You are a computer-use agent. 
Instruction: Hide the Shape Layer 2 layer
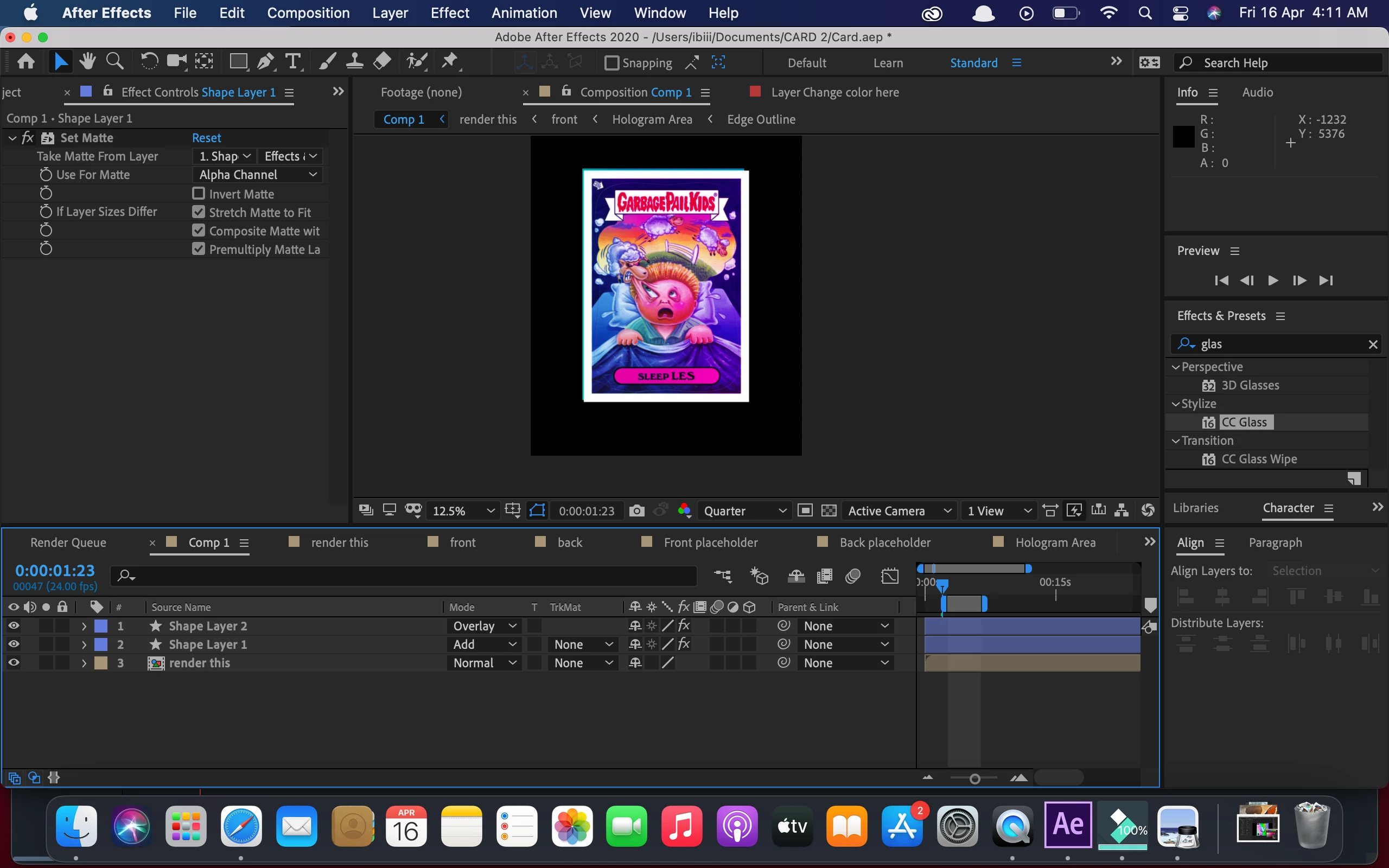click(x=13, y=626)
